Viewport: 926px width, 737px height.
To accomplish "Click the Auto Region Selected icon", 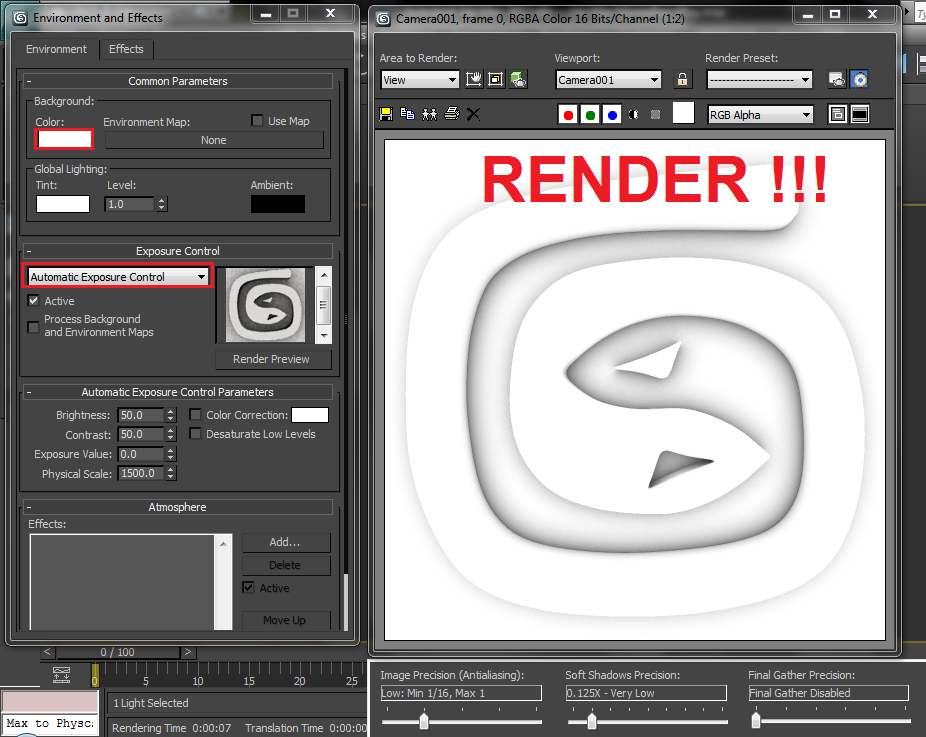I will click(x=496, y=79).
